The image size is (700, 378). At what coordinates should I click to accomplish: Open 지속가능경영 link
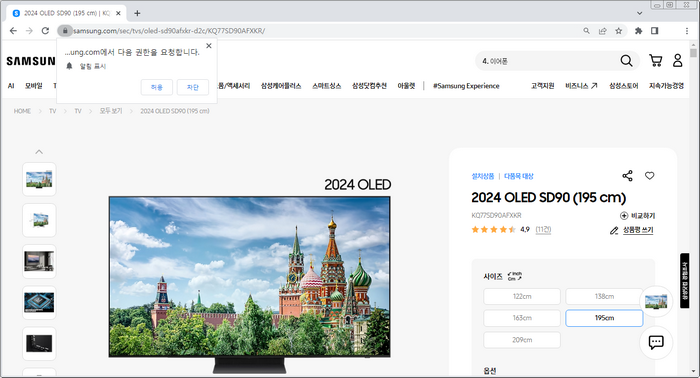666,86
